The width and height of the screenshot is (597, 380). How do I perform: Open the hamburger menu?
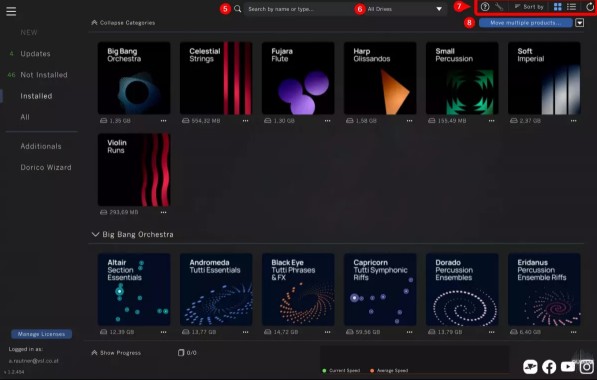pos(11,11)
